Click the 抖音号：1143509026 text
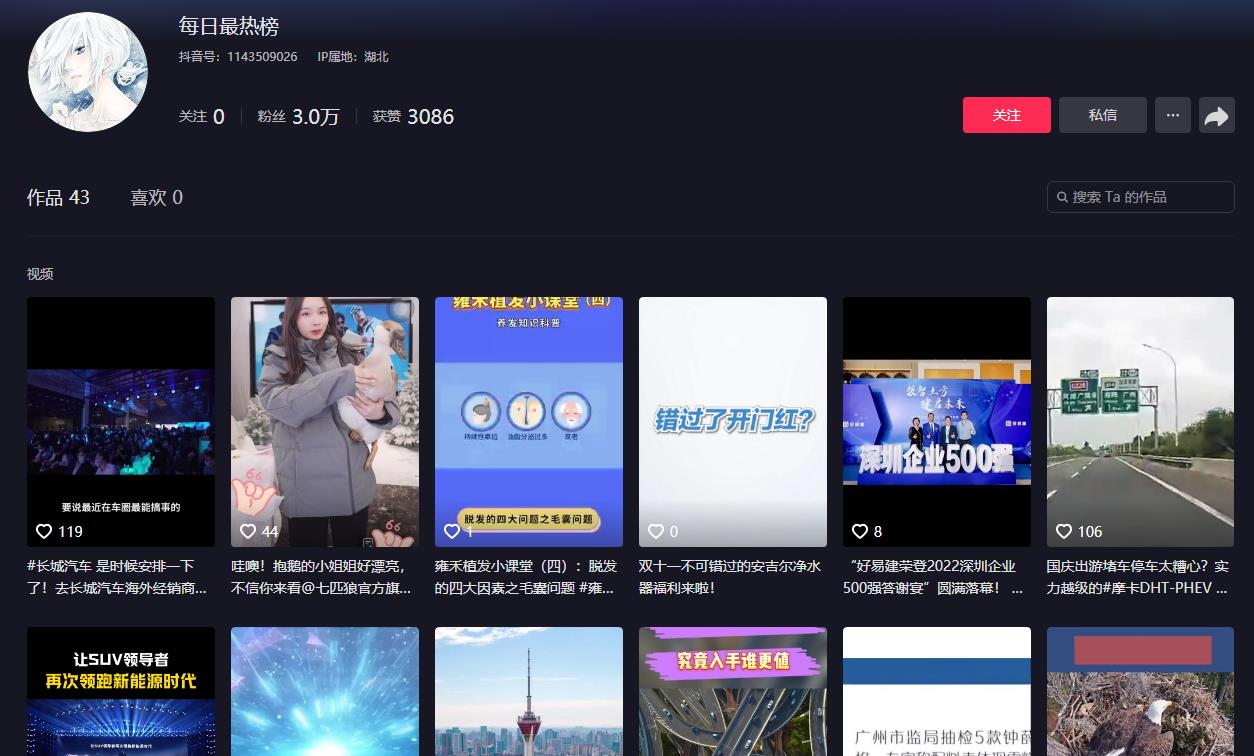 pyautogui.click(x=238, y=57)
